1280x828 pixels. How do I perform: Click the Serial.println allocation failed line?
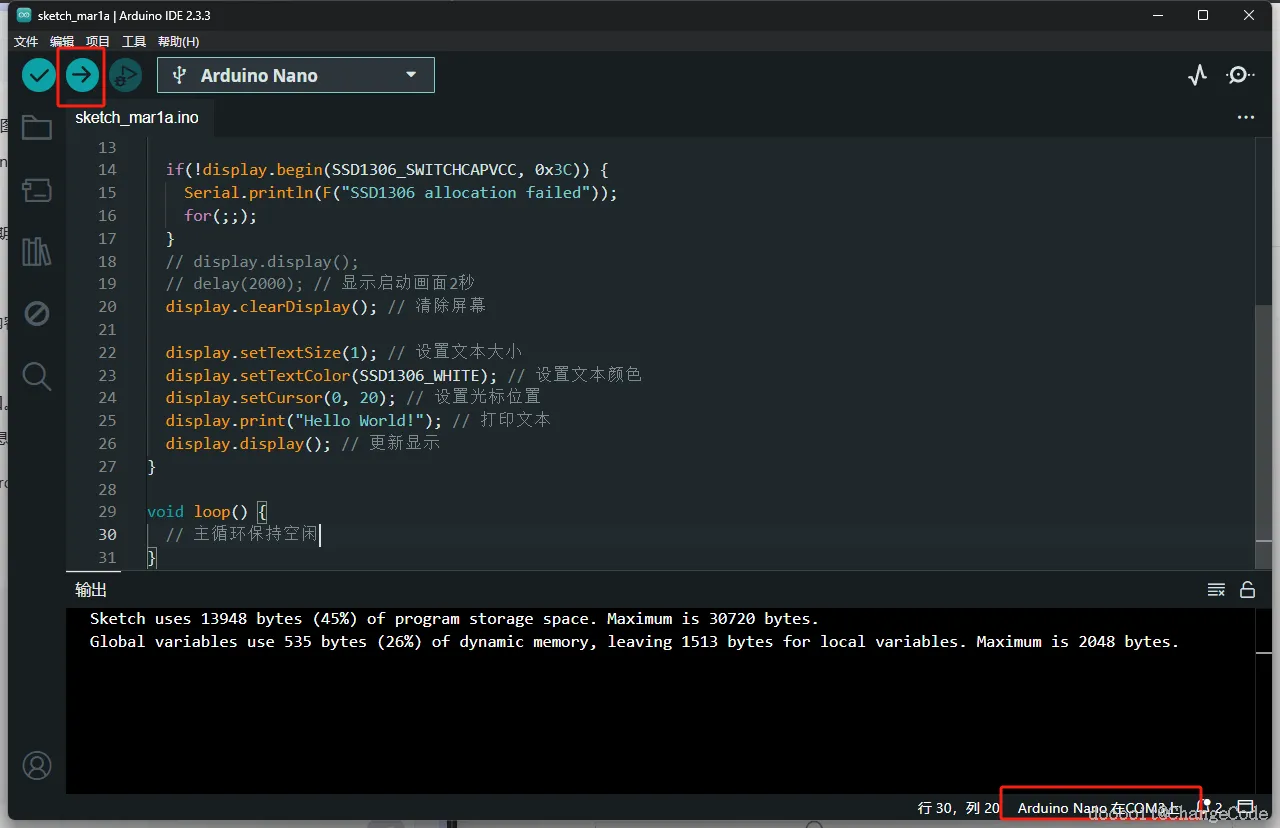click(400, 193)
